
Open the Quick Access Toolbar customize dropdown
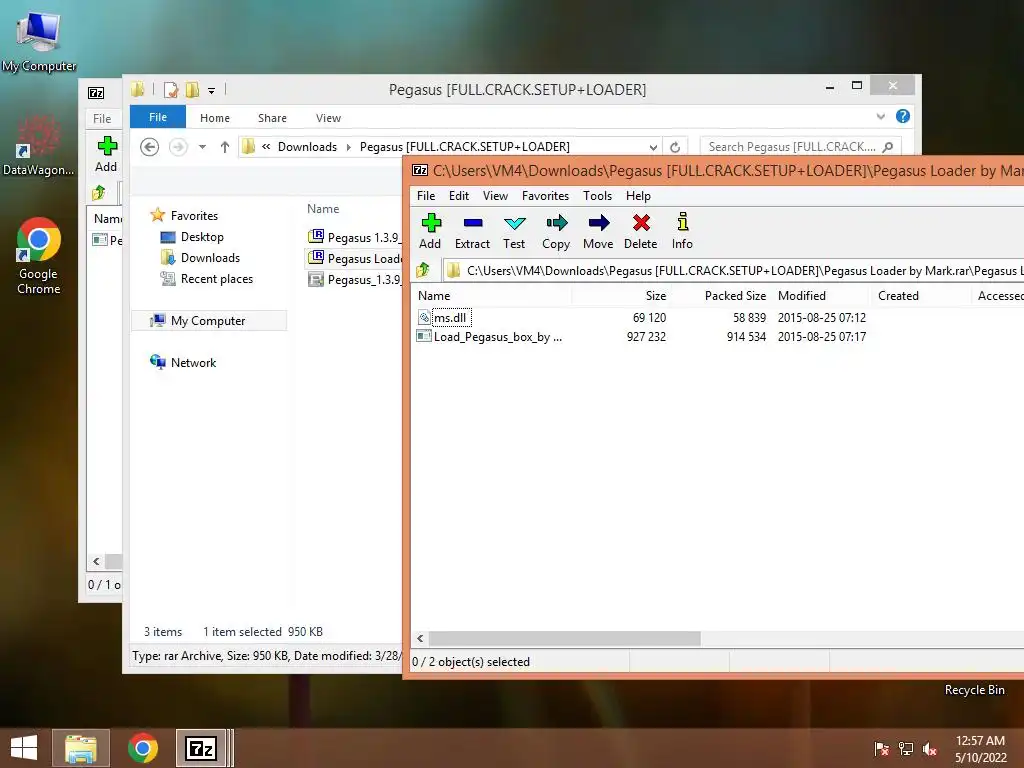pos(212,91)
